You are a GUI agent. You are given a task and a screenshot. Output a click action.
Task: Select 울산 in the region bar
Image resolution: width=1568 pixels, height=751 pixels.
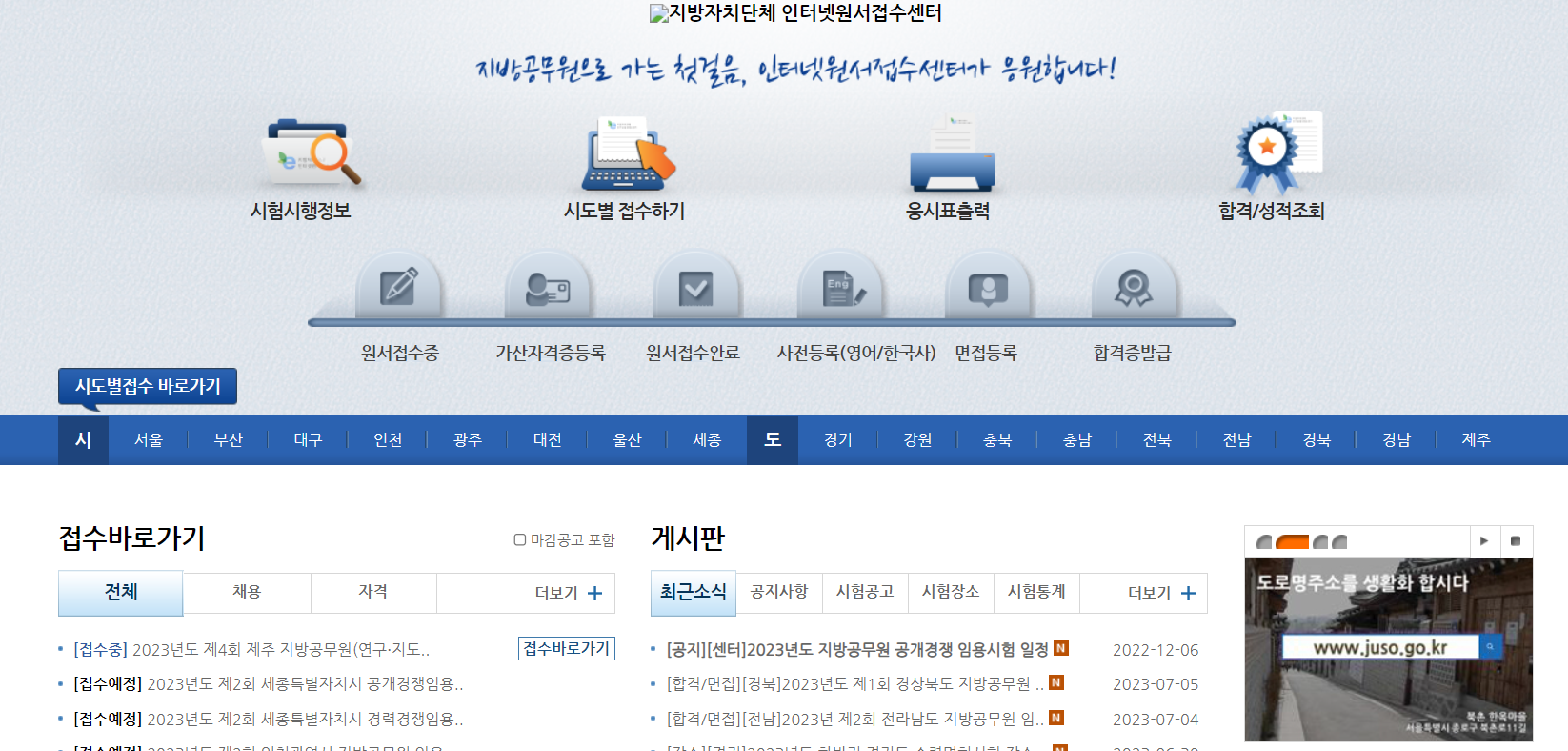(627, 440)
